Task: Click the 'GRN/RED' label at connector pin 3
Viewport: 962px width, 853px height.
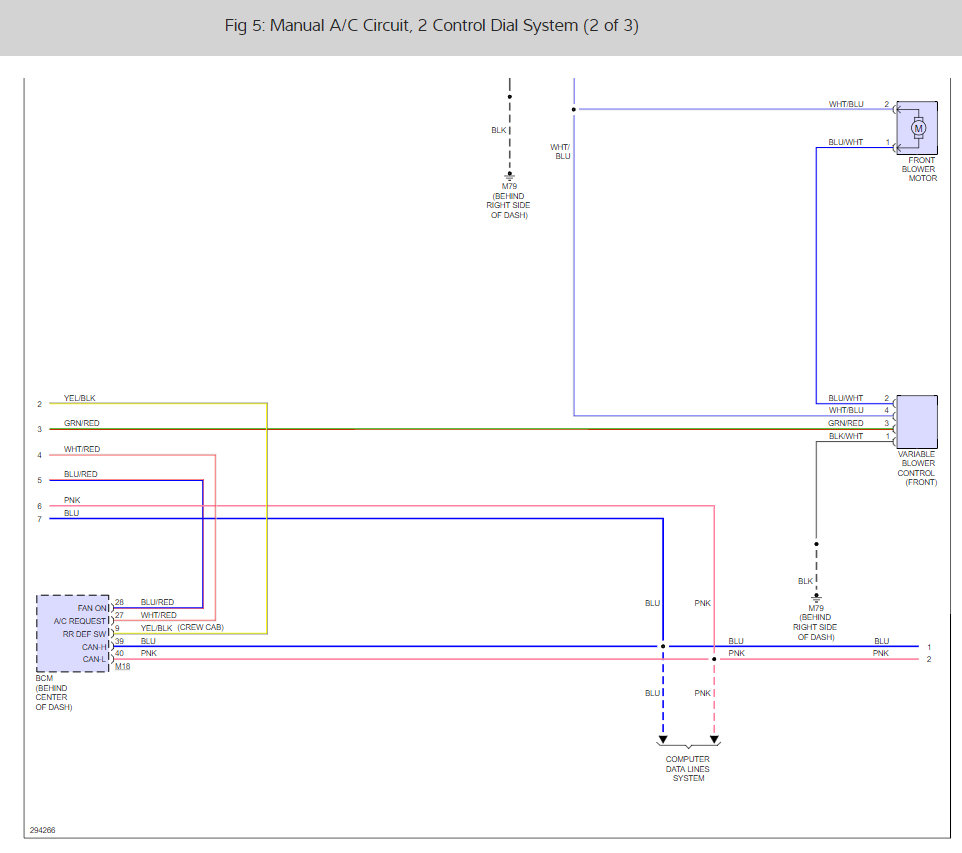Action: 82,423
